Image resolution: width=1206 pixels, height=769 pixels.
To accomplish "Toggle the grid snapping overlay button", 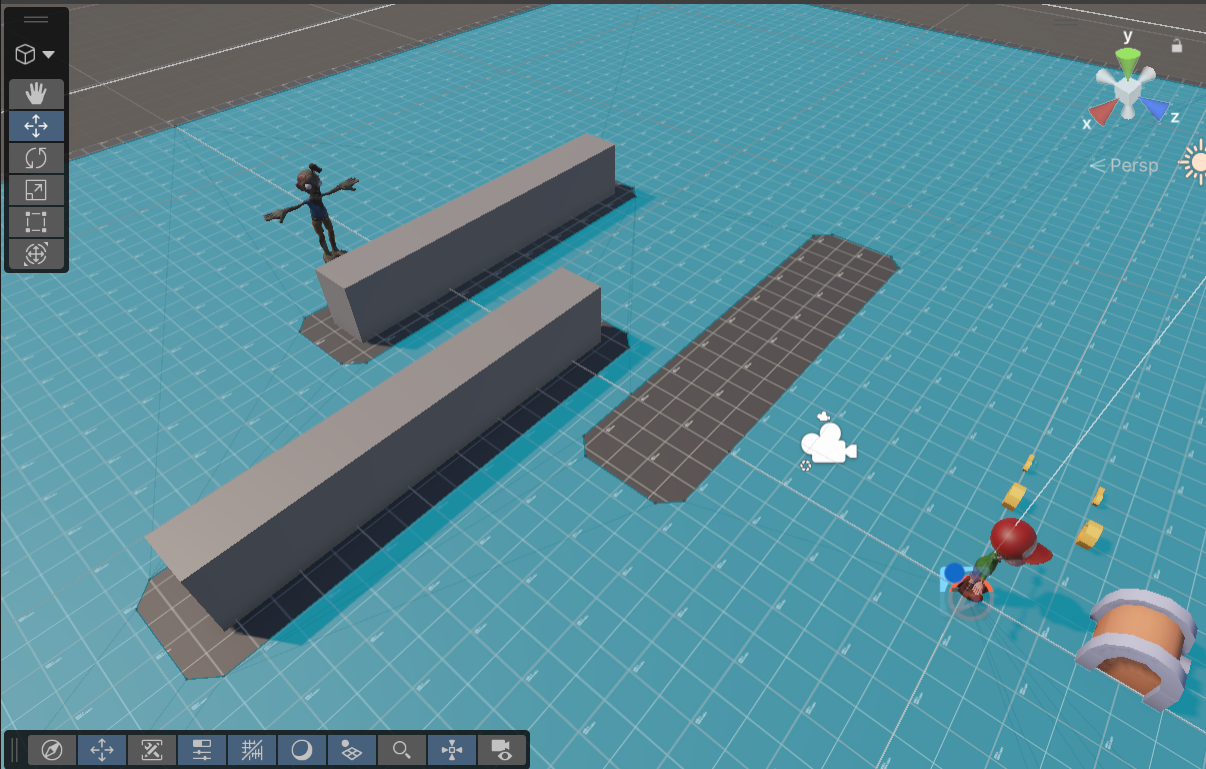I will [252, 750].
